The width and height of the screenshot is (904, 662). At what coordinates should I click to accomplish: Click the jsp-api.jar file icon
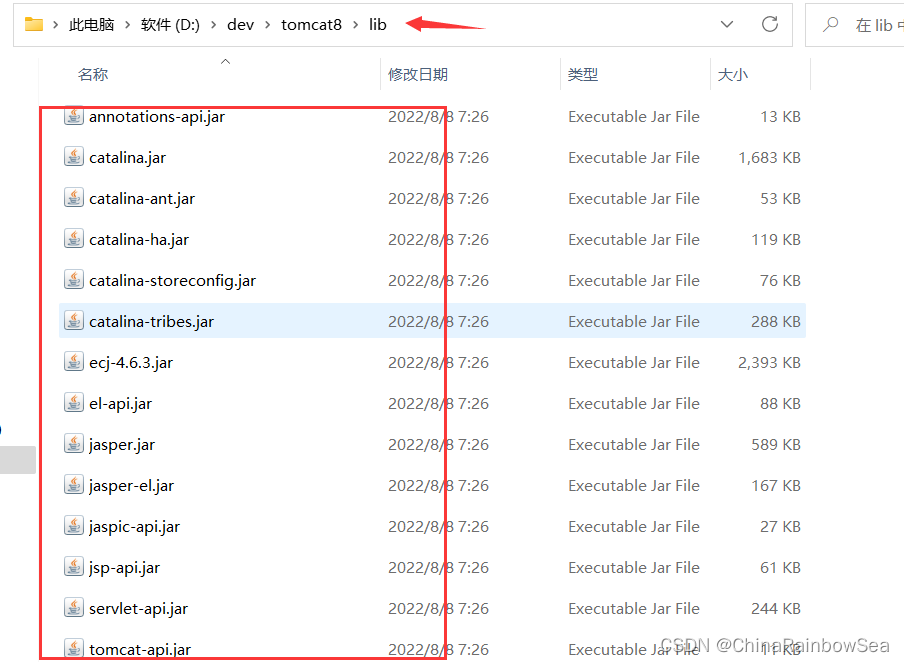click(73, 566)
